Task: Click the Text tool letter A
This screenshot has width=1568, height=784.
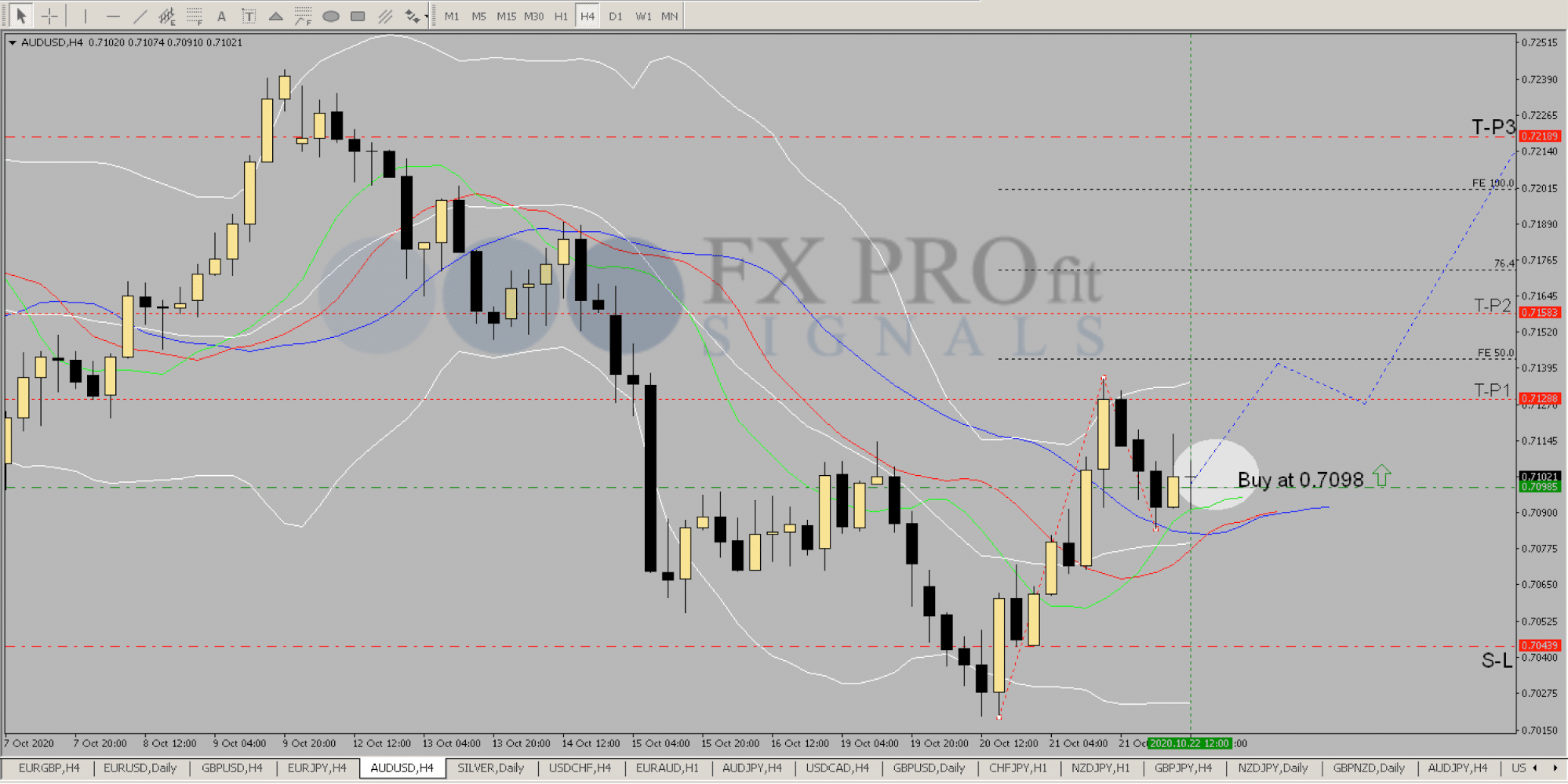Action: coord(221,16)
